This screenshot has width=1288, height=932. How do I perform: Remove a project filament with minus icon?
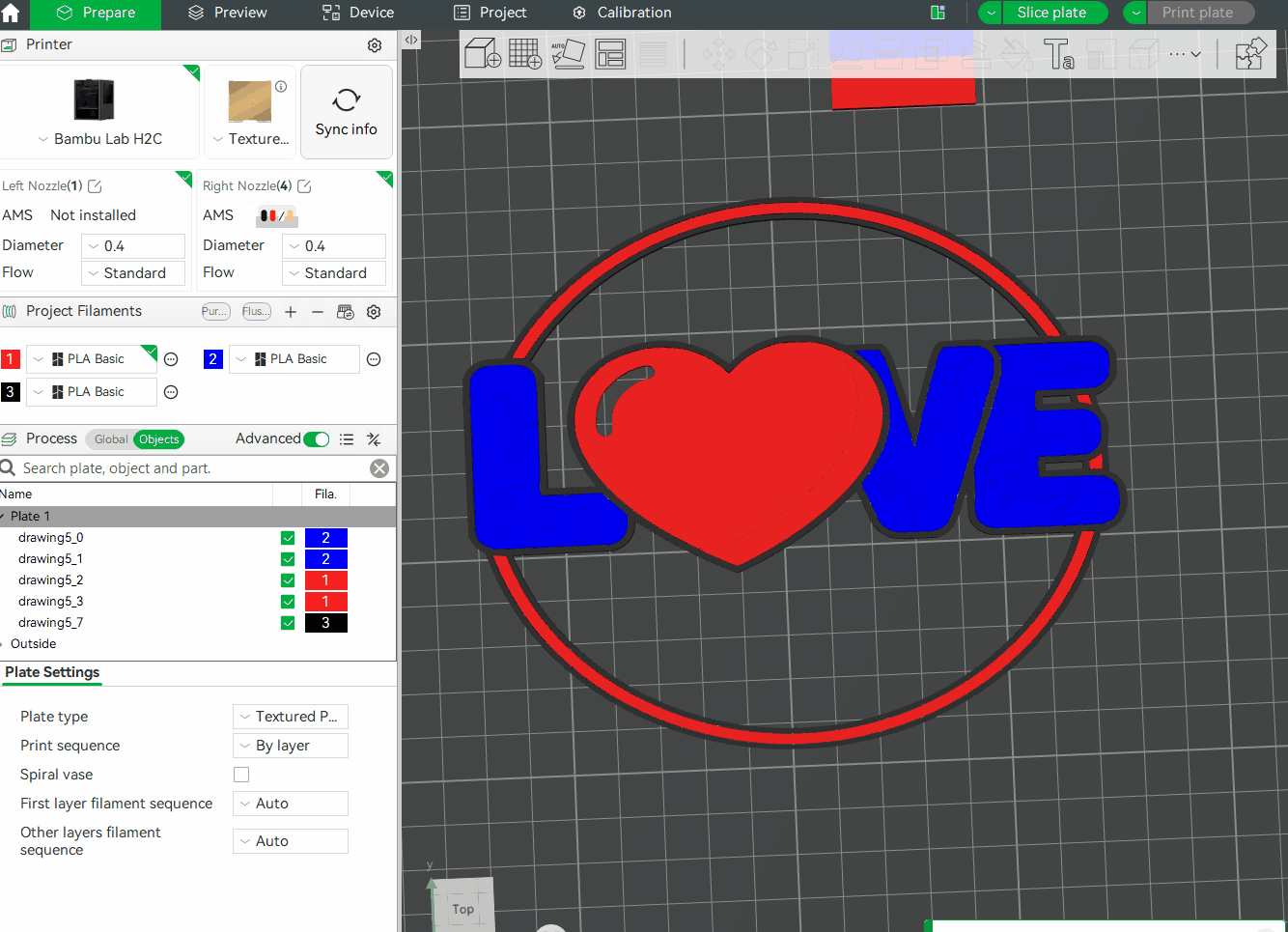pyautogui.click(x=318, y=312)
